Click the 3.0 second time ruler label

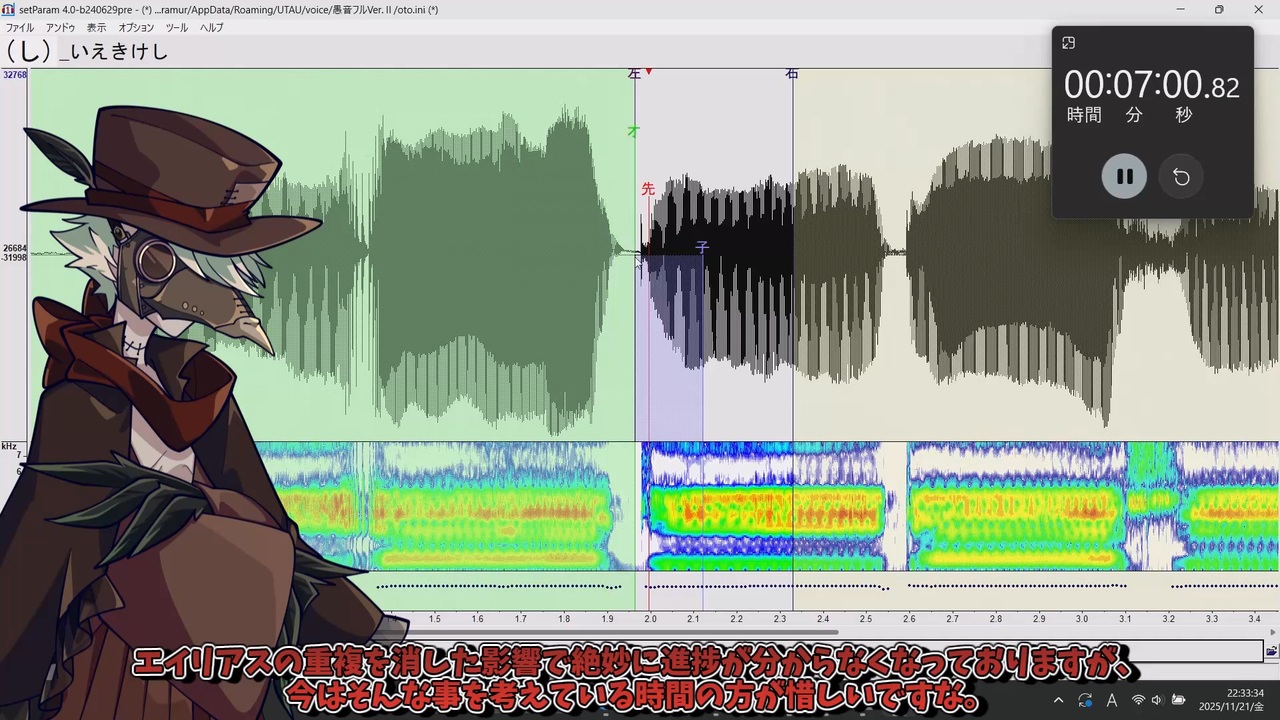pos(1082,619)
